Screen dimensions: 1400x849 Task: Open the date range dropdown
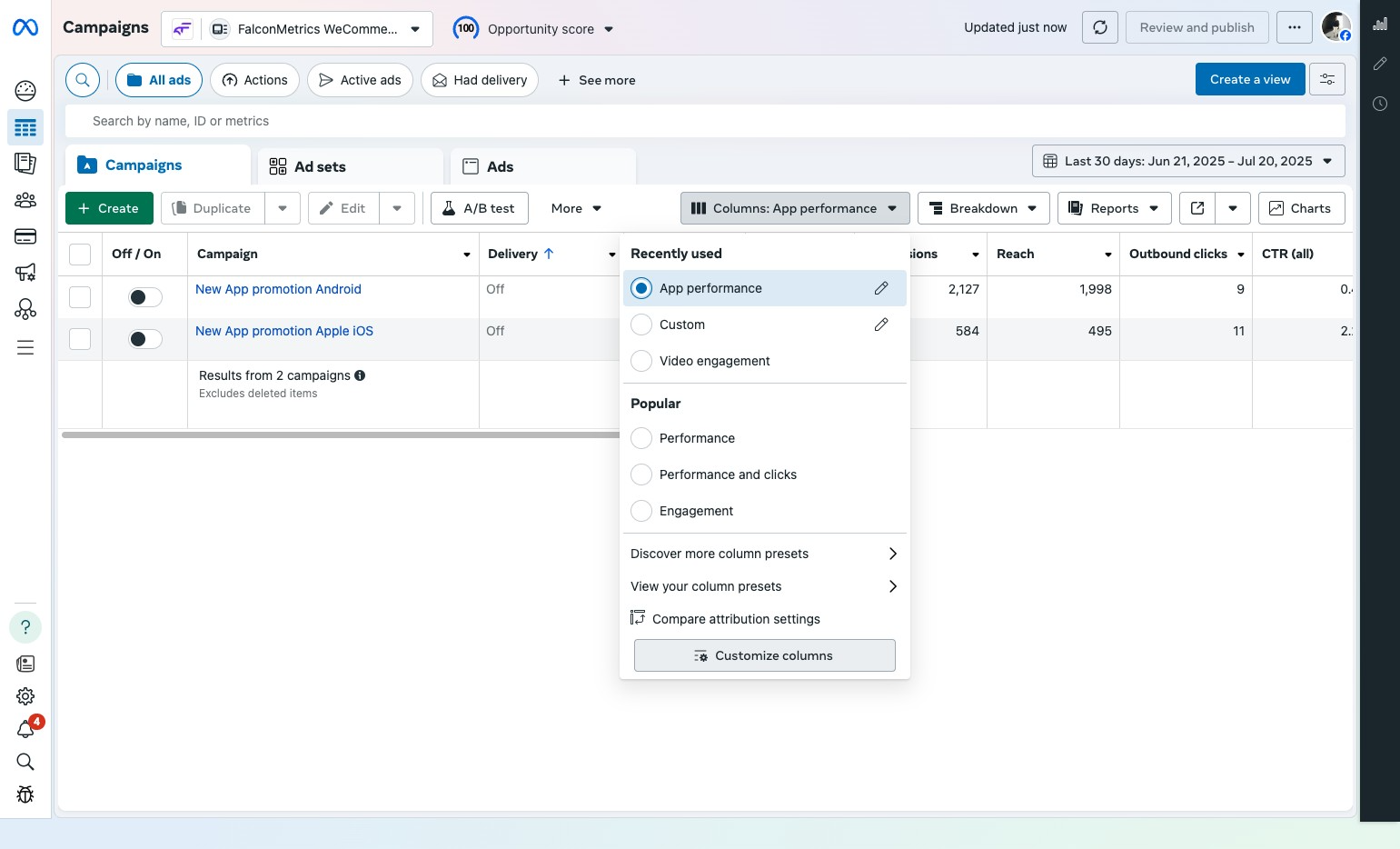click(1187, 161)
